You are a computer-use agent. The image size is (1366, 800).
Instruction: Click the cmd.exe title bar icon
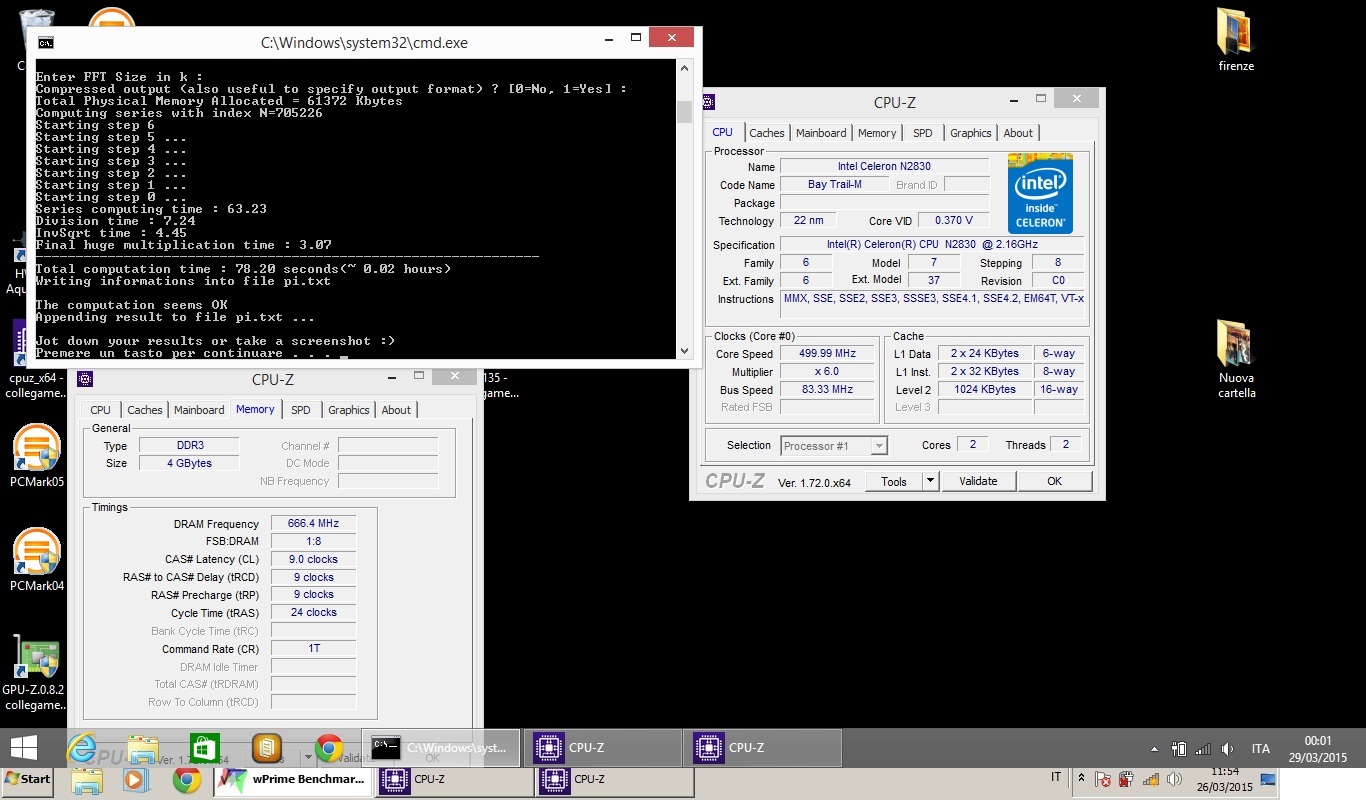pos(46,42)
